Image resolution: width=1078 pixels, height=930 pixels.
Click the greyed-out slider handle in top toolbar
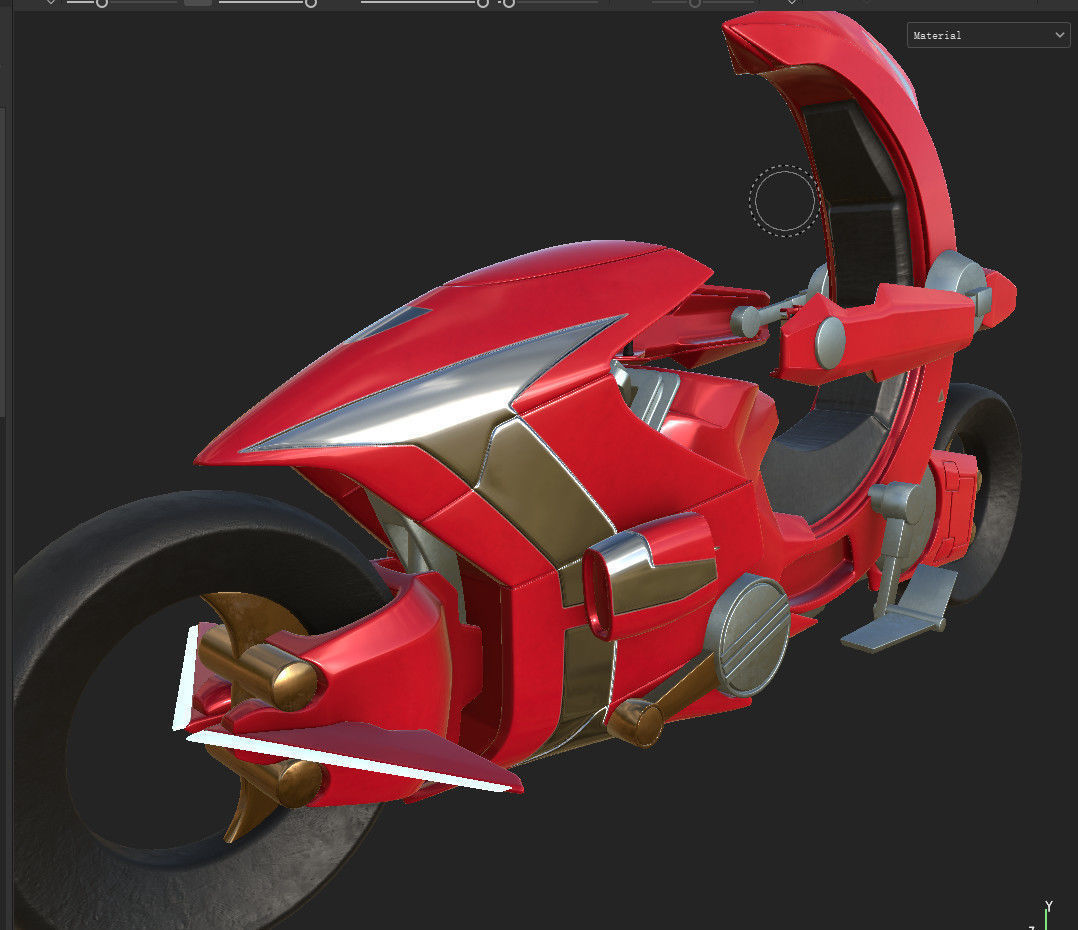pos(695,3)
